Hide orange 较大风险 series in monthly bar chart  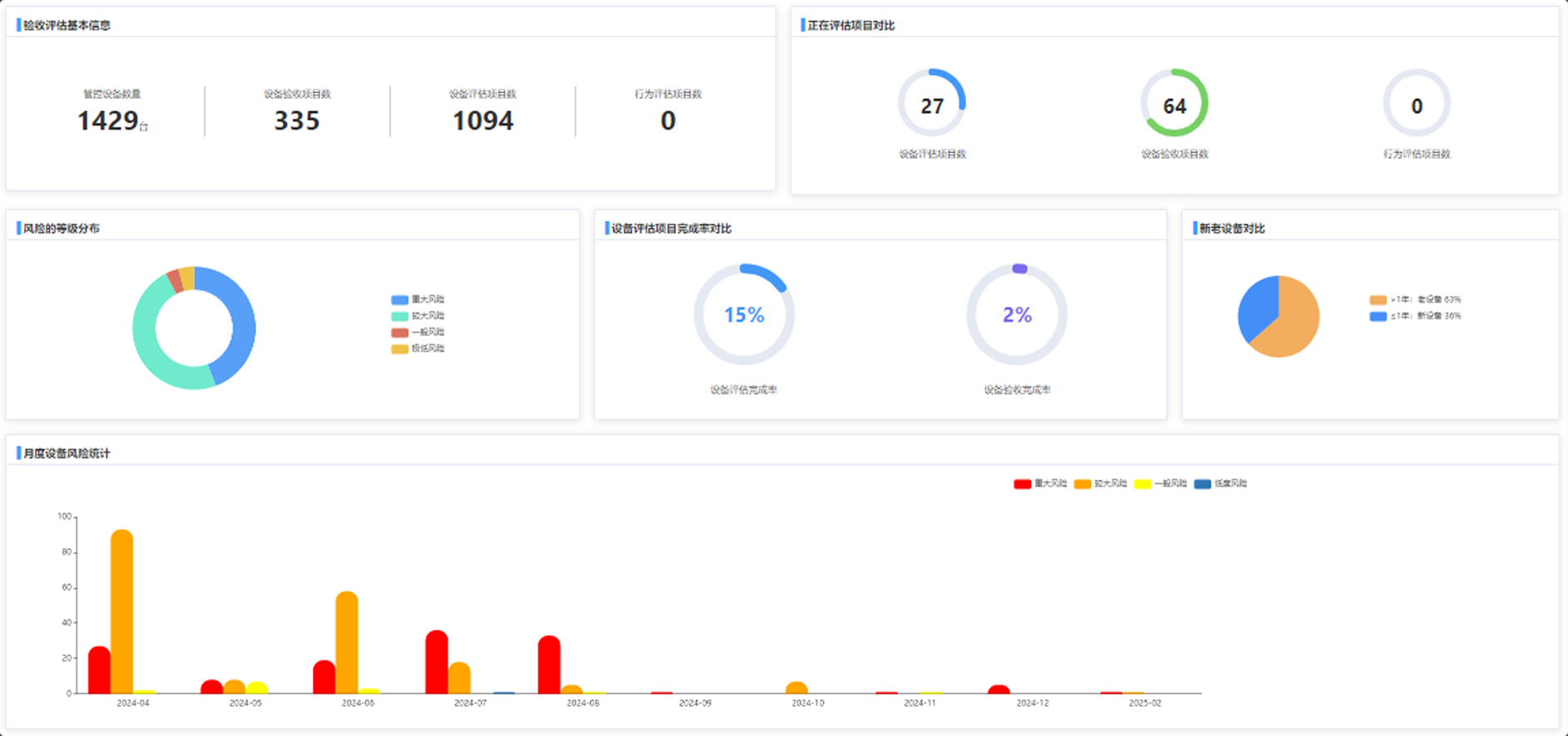(1100, 483)
